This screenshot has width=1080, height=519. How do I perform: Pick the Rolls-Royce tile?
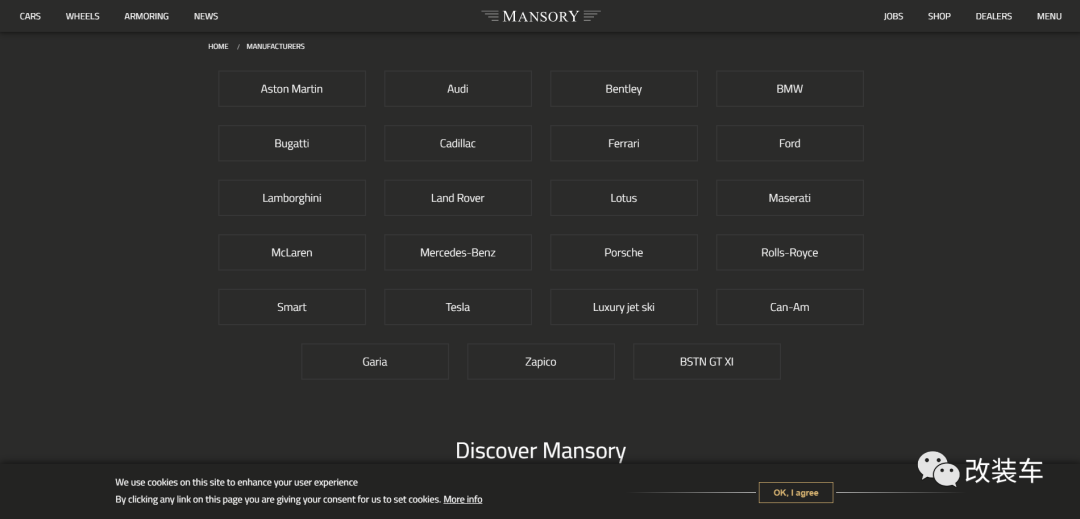[790, 253]
